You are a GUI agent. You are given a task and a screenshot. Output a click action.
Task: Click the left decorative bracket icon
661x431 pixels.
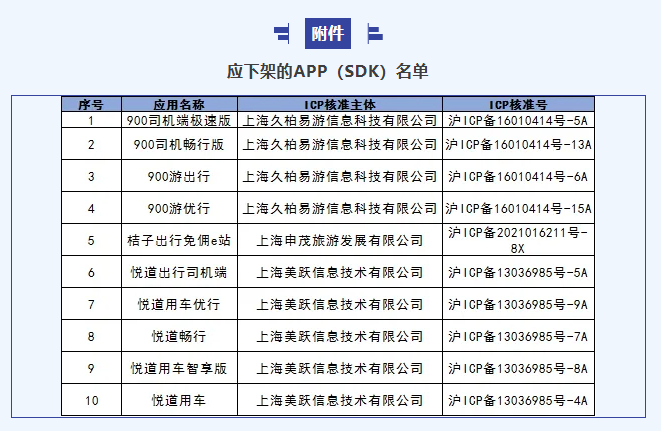[x=282, y=33]
